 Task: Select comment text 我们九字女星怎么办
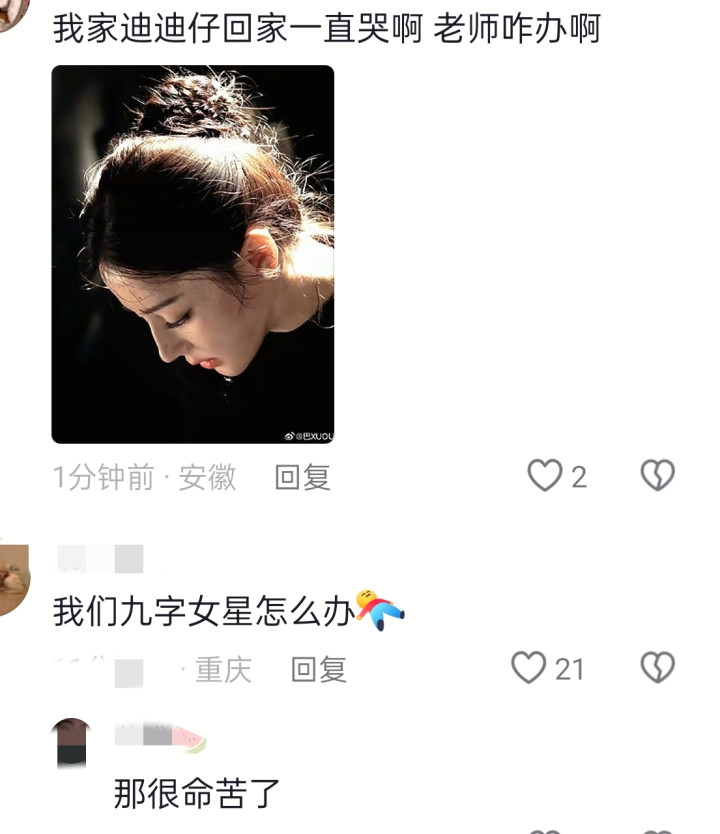point(204,612)
